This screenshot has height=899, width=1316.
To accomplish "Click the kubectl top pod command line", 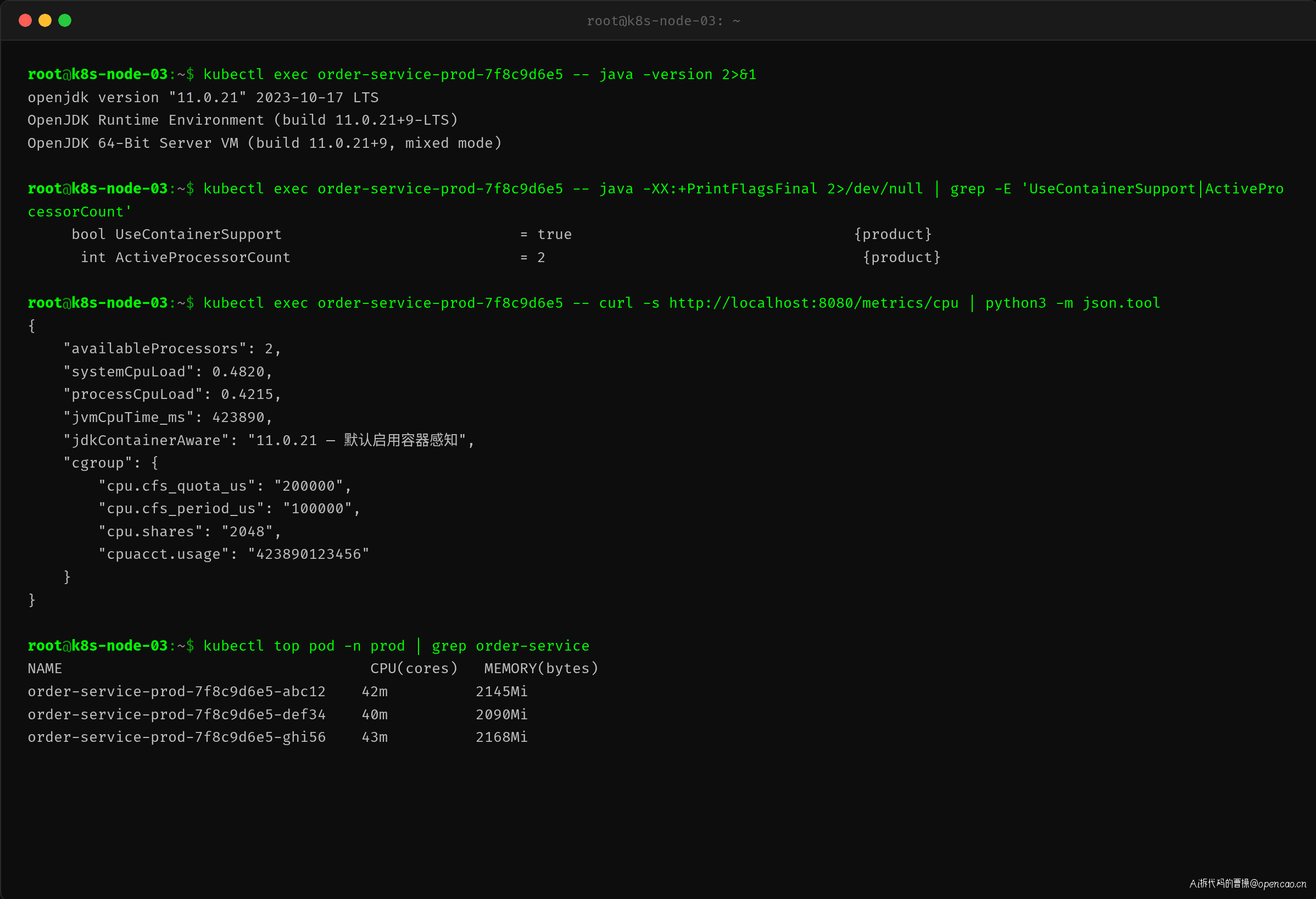I will (x=309, y=646).
